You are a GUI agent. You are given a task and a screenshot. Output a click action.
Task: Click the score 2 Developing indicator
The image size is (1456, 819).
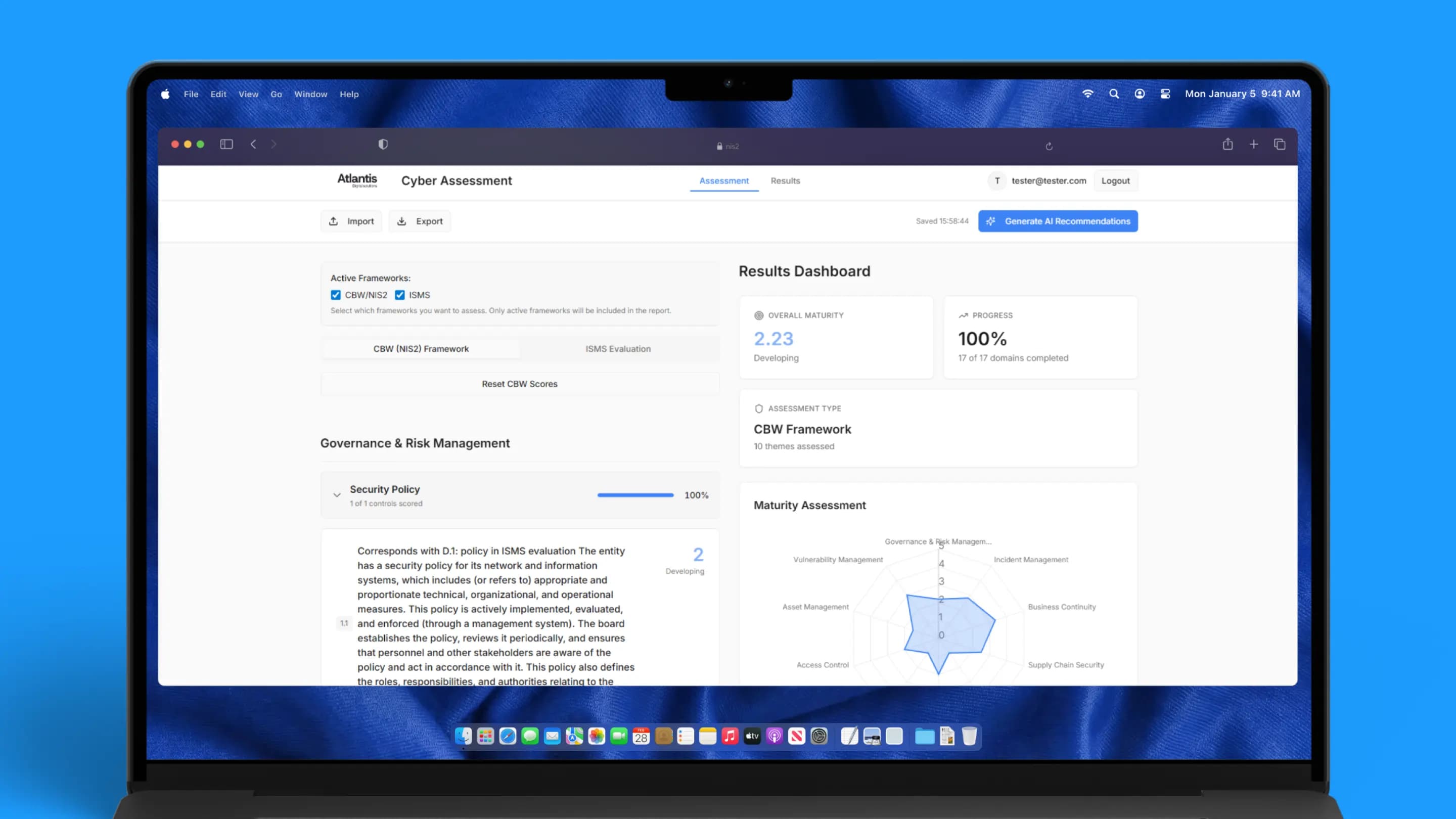(698, 555)
